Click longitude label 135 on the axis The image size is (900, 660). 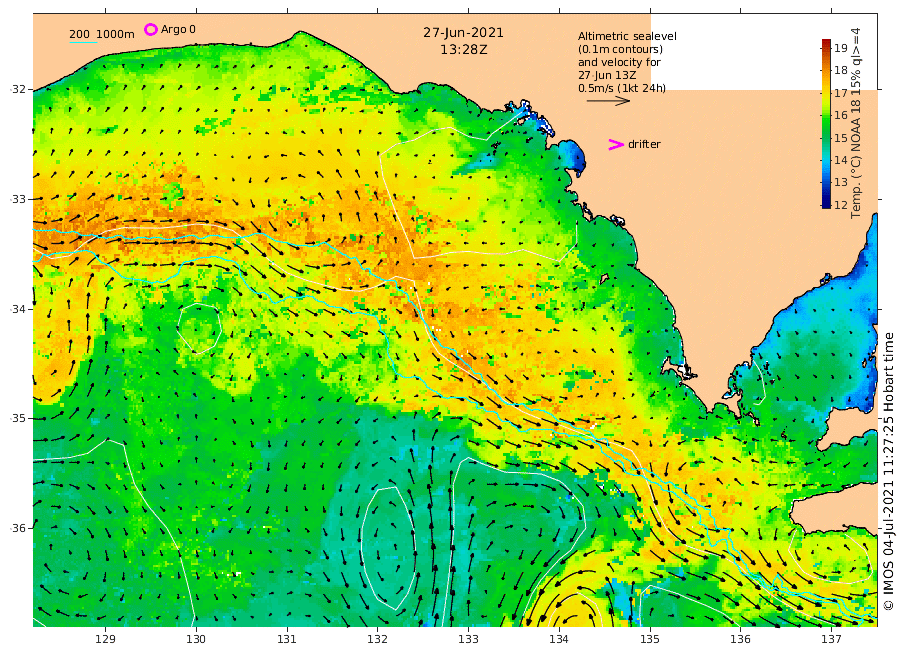(x=650, y=639)
